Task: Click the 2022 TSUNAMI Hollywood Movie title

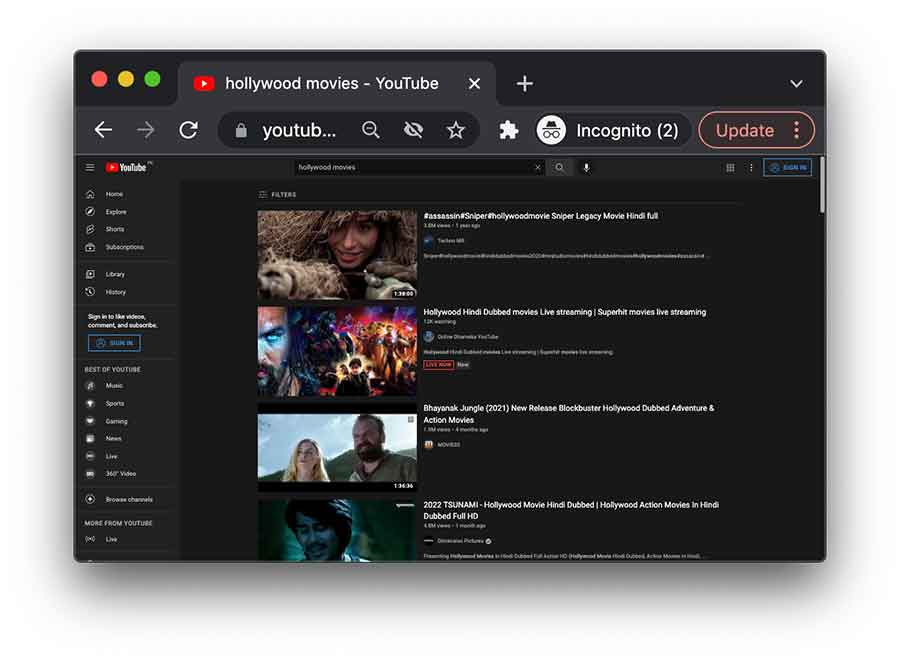Action: coord(571,510)
